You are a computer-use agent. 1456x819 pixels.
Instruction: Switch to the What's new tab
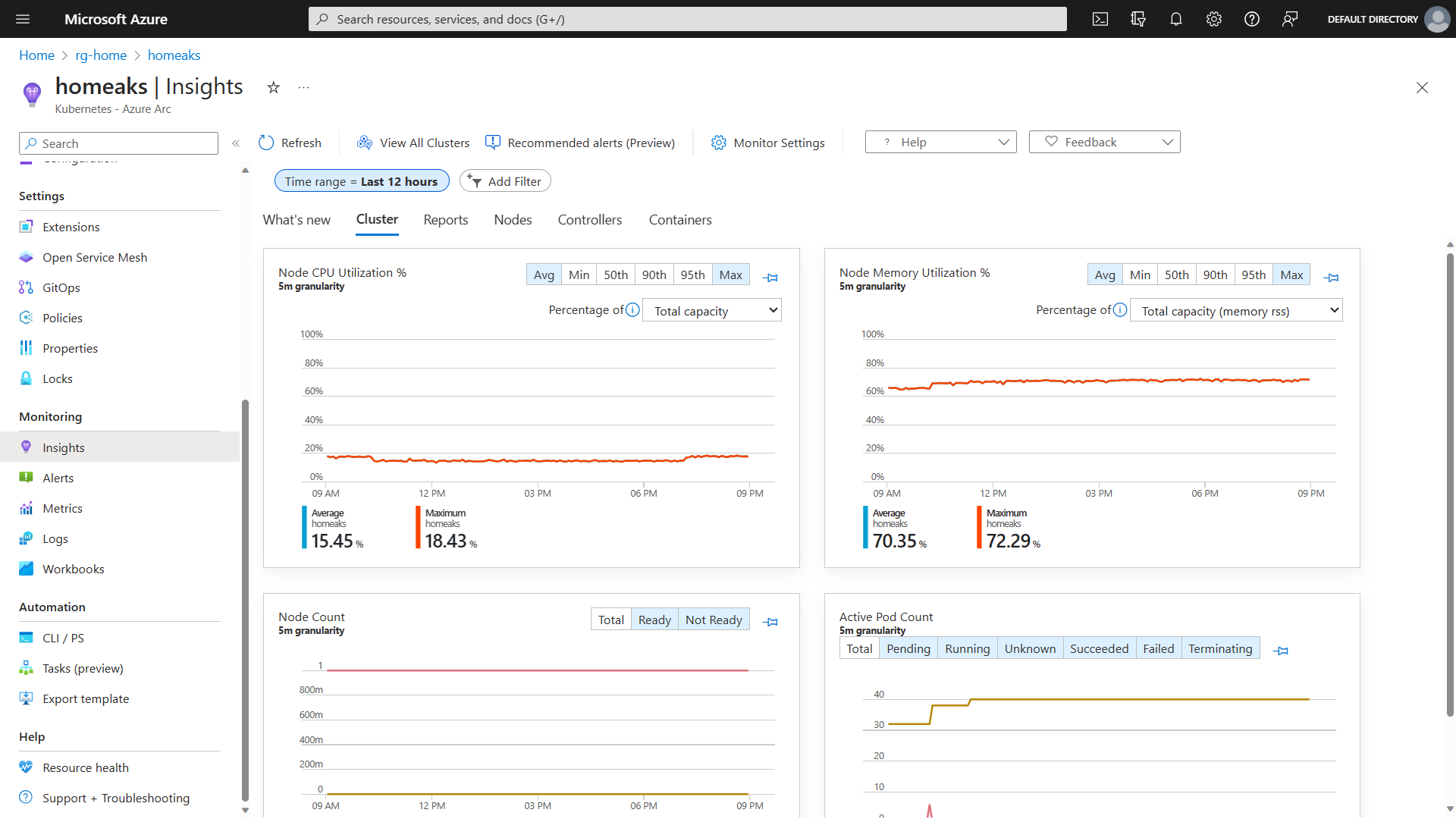coord(297,220)
